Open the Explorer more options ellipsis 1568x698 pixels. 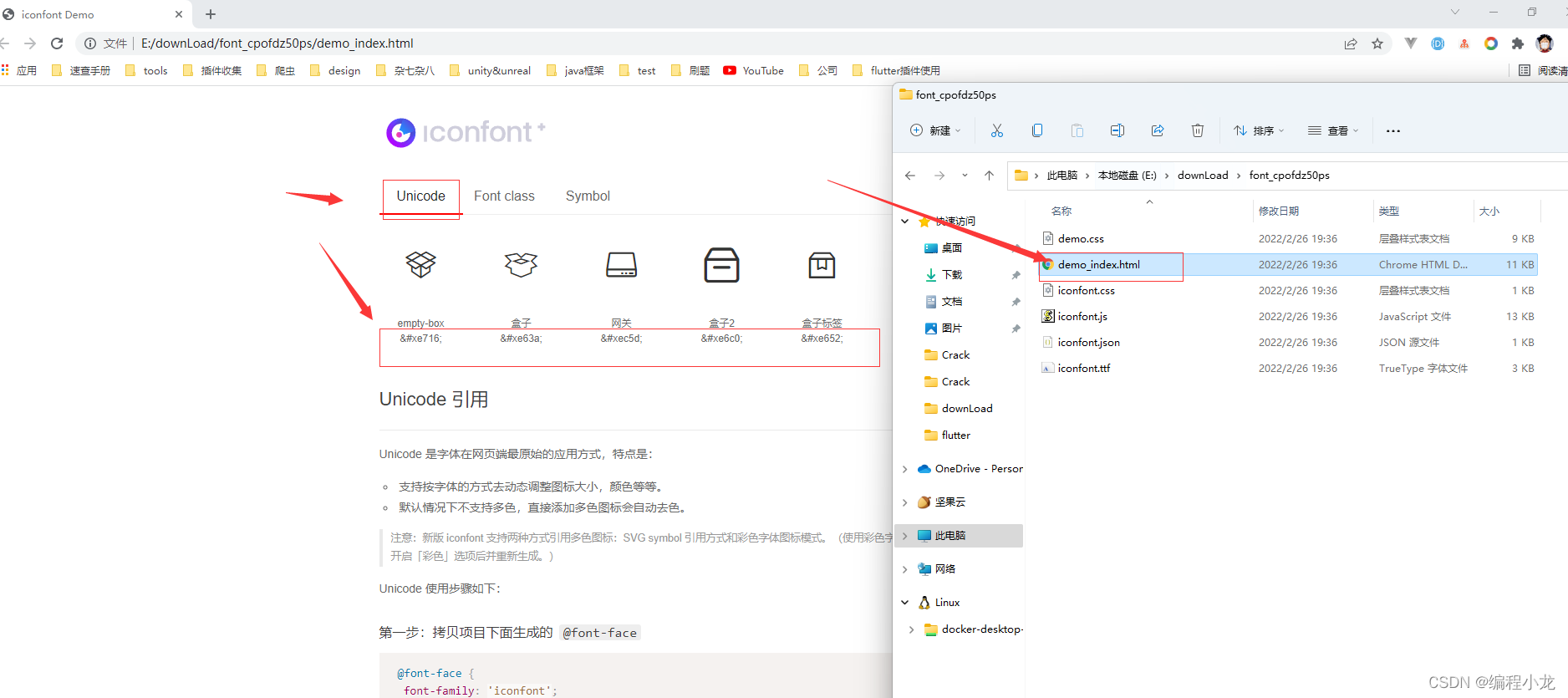pyautogui.click(x=1393, y=130)
